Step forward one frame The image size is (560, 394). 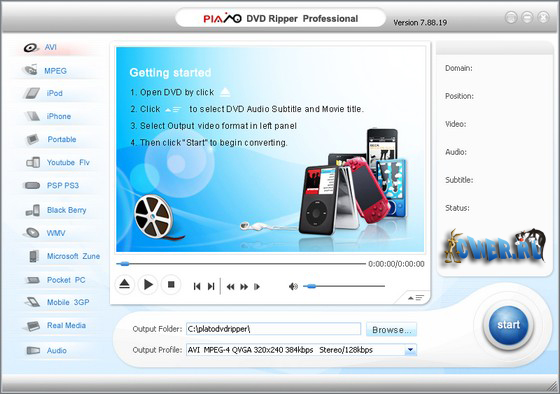pos(257,287)
